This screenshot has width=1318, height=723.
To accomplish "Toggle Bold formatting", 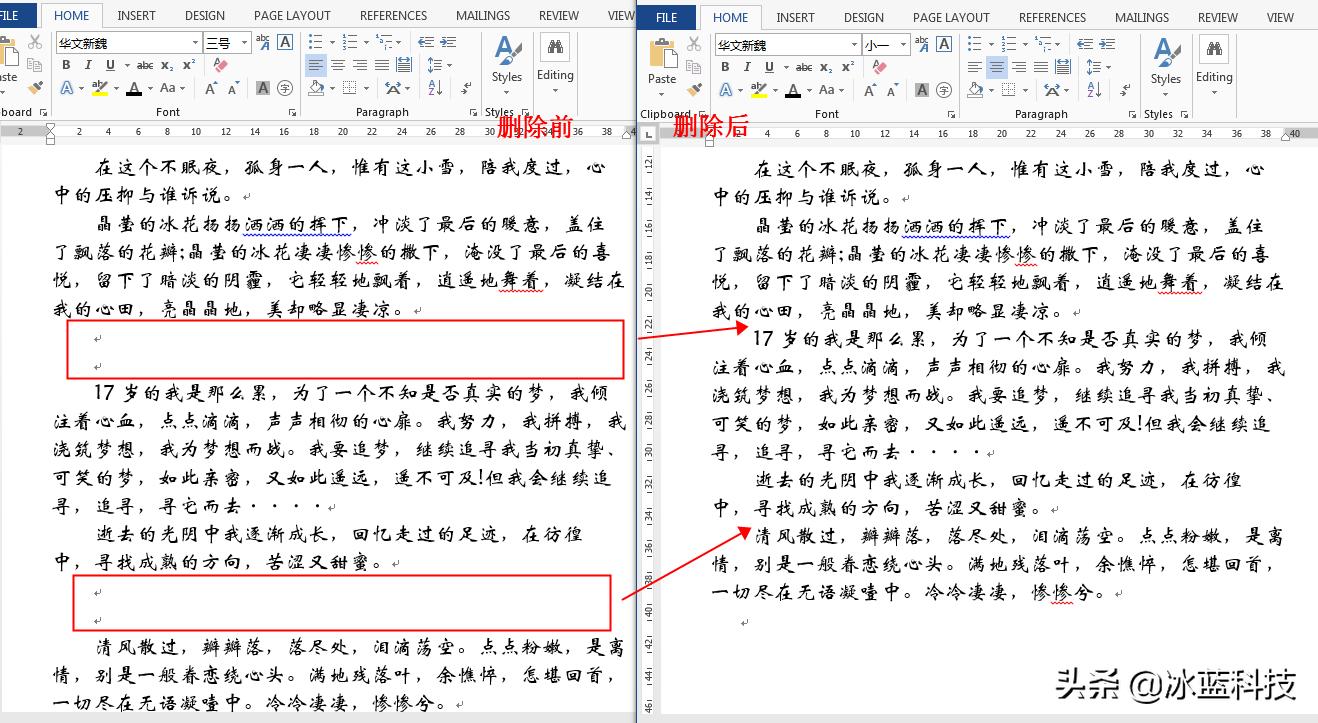I will 67,65.
